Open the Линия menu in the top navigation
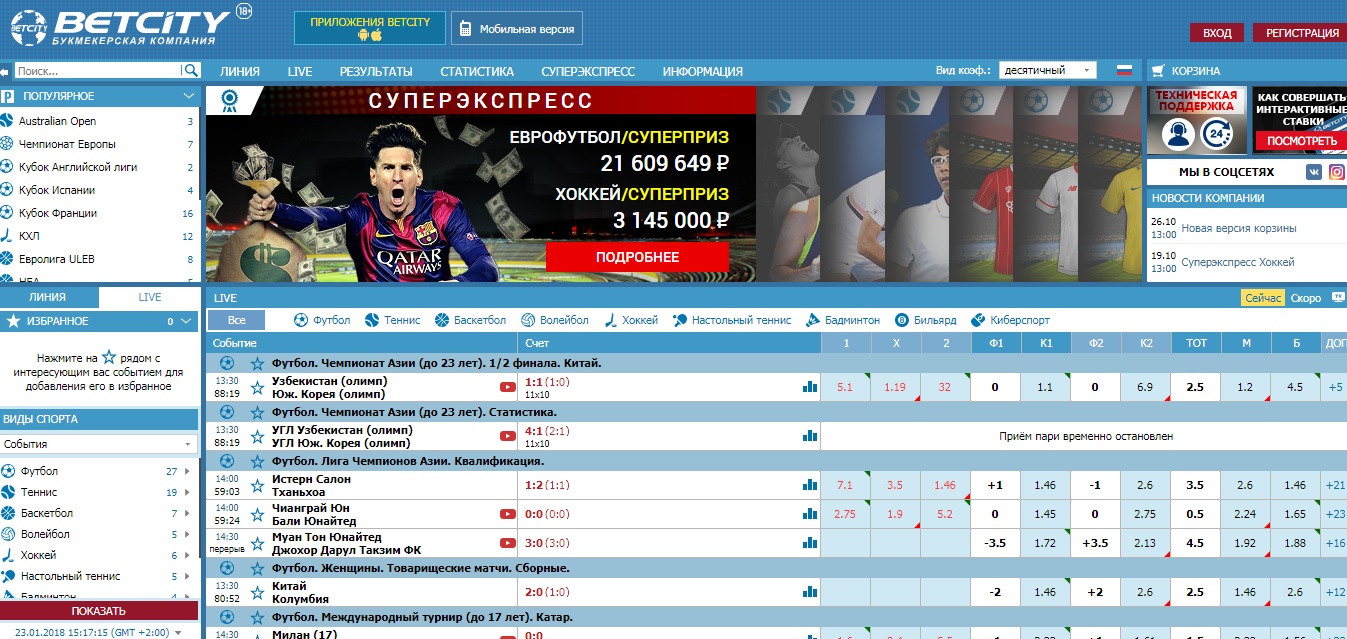 point(240,71)
